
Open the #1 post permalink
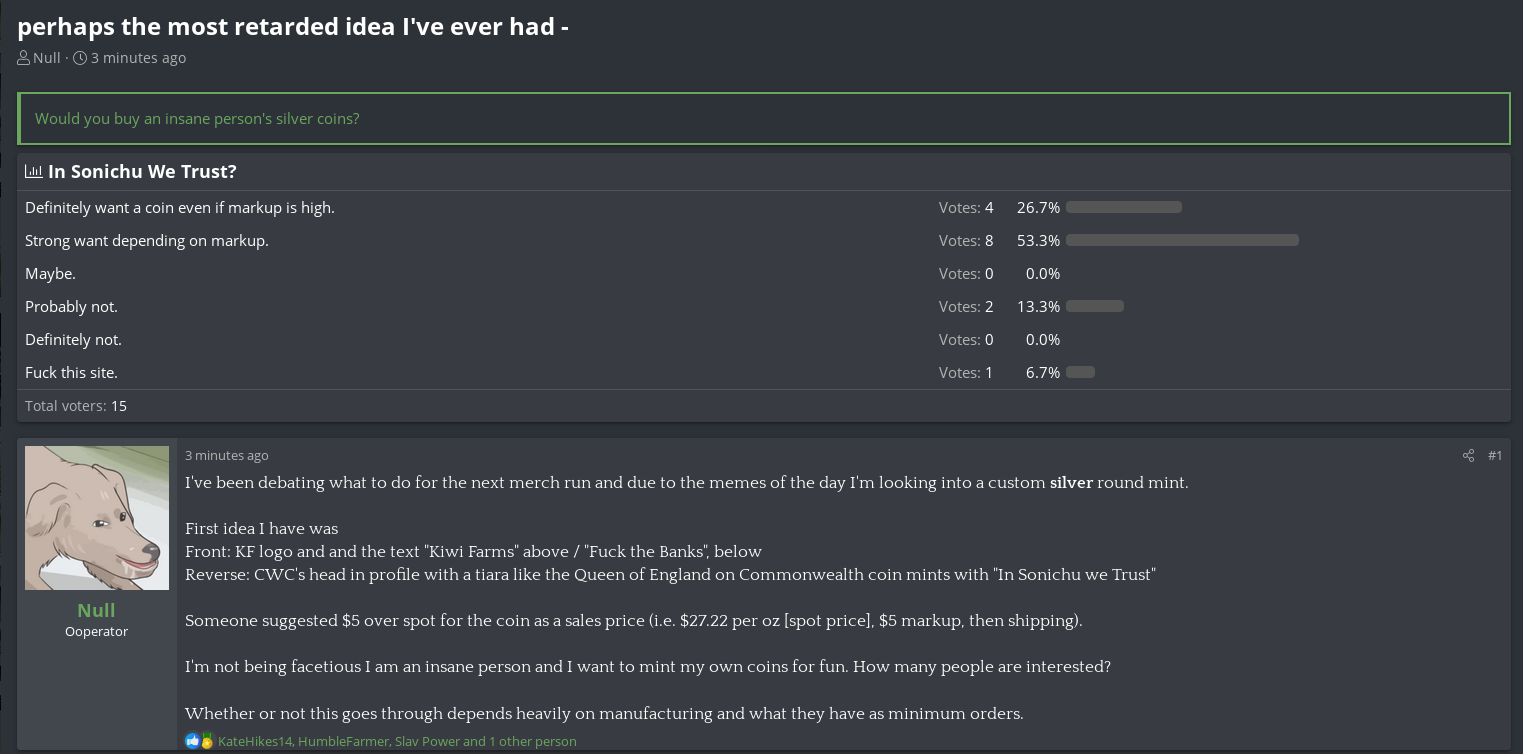[1495, 456]
